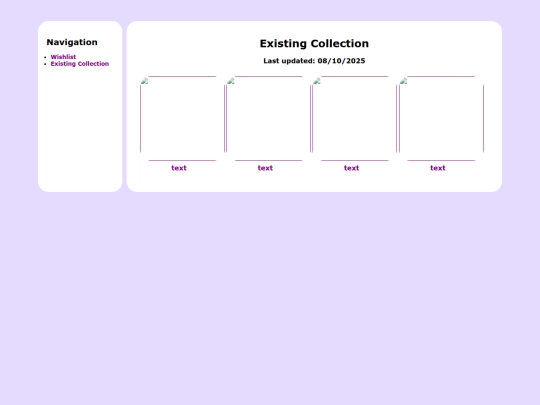Open the "text" link under the second thumbnail
The width and height of the screenshot is (540, 405).
click(265, 168)
